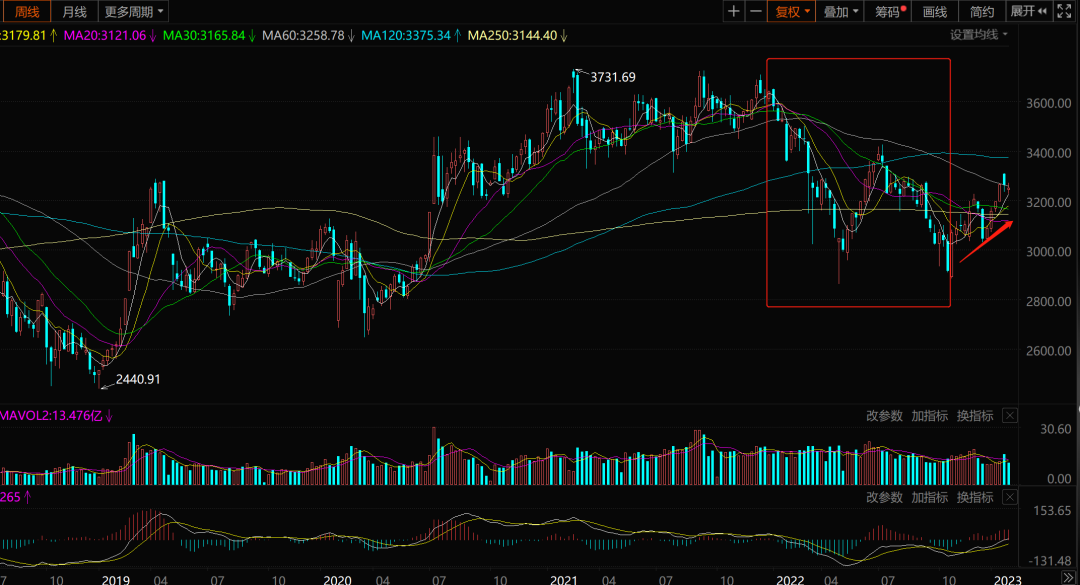Click the 2600.00 price axis label
The width and height of the screenshot is (1080, 585).
pos(1048,351)
